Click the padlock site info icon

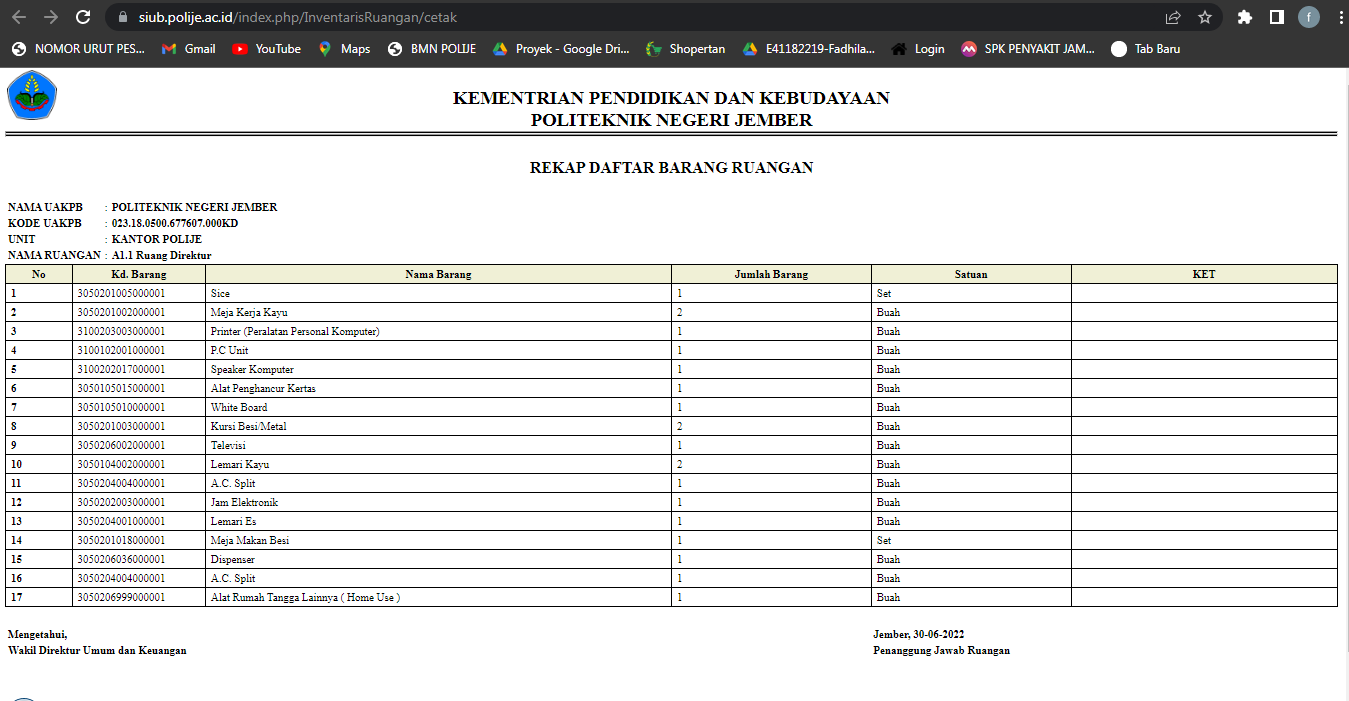[123, 17]
